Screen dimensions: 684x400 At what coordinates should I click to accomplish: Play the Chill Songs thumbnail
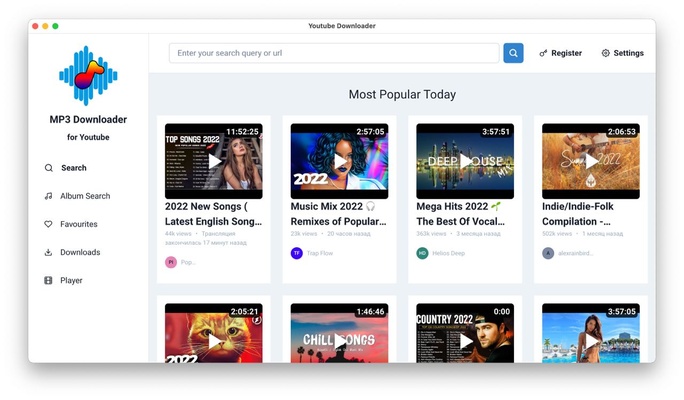[x=339, y=333]
